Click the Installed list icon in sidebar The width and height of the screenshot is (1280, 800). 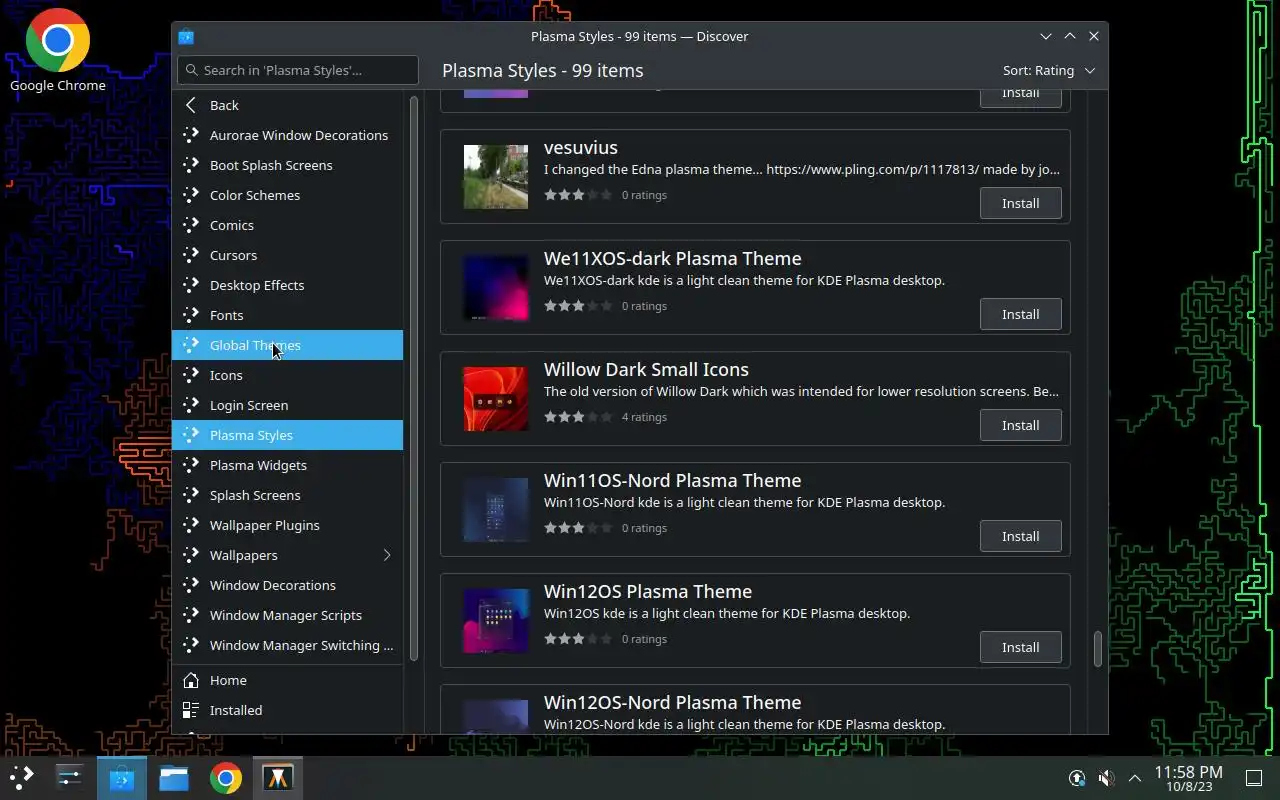(191, 710)
